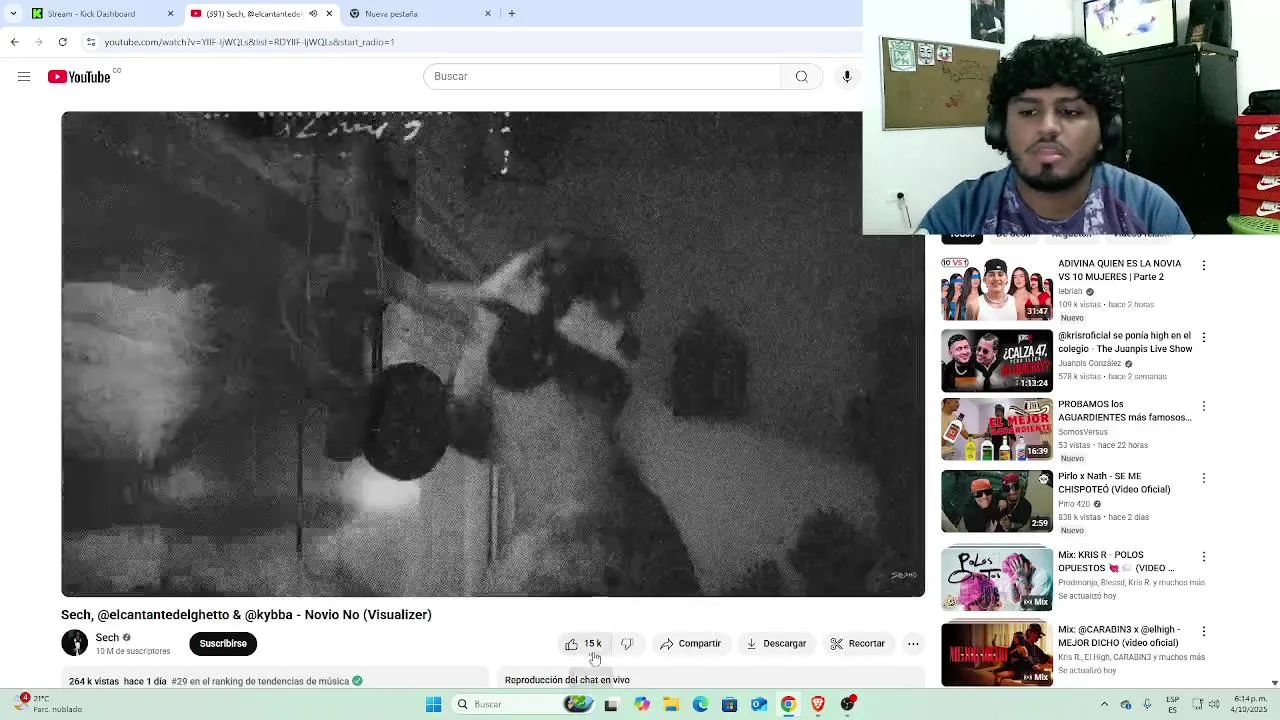The width and height of the screenshot is (1280, 720).
Task: Click the search magnifier button
Action: 801,77
